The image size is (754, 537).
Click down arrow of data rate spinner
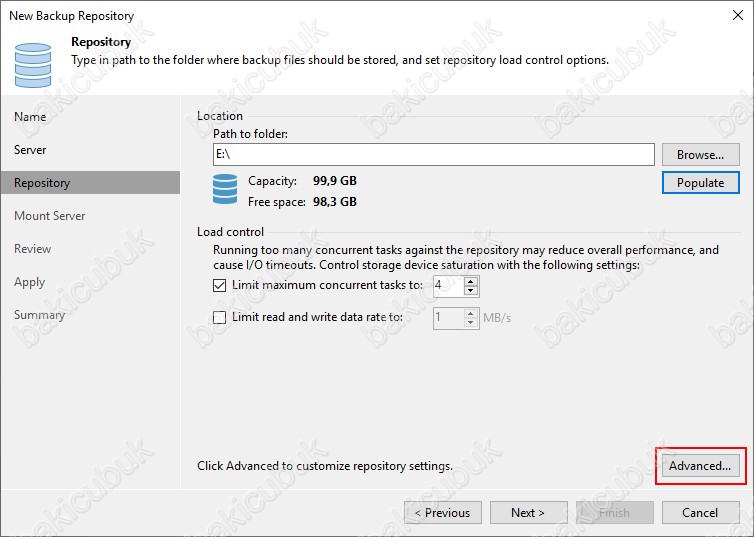[471, 322]
